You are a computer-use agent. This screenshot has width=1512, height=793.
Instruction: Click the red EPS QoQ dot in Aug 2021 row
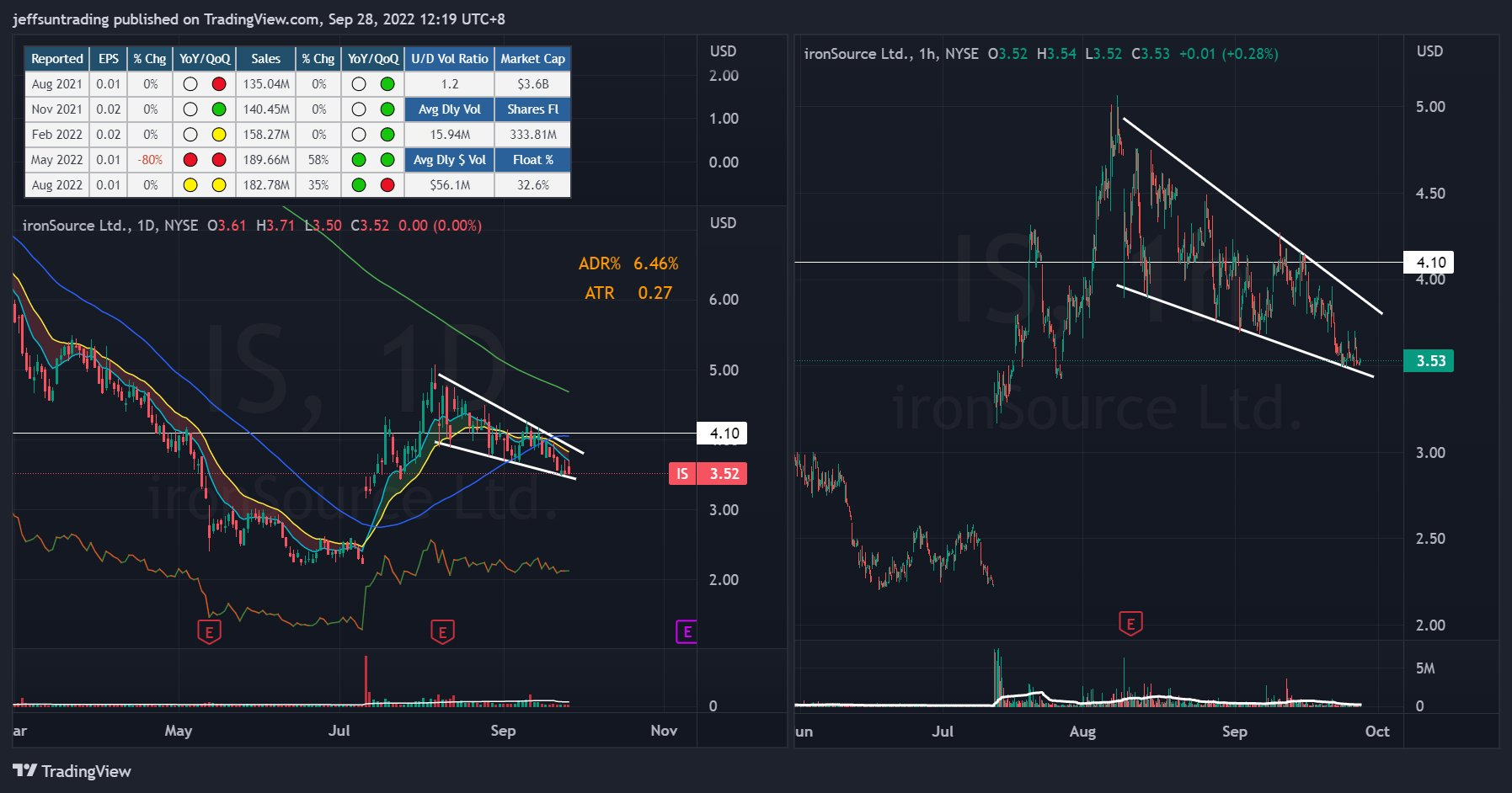tap(219, 84)
